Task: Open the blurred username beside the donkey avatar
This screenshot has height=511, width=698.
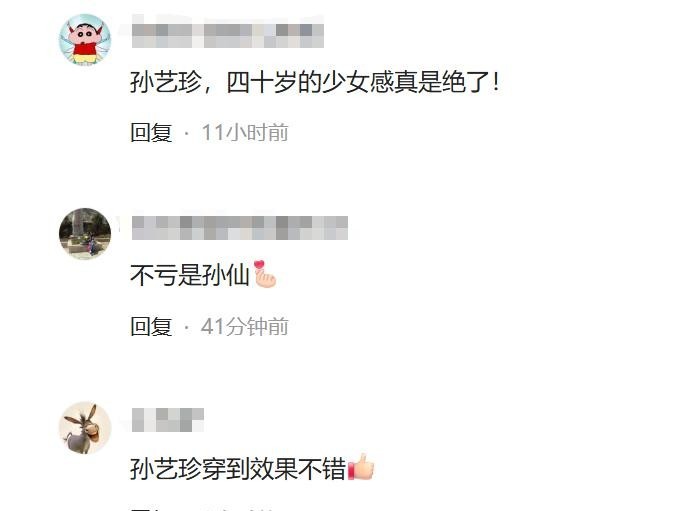Action: click(168, 420)
